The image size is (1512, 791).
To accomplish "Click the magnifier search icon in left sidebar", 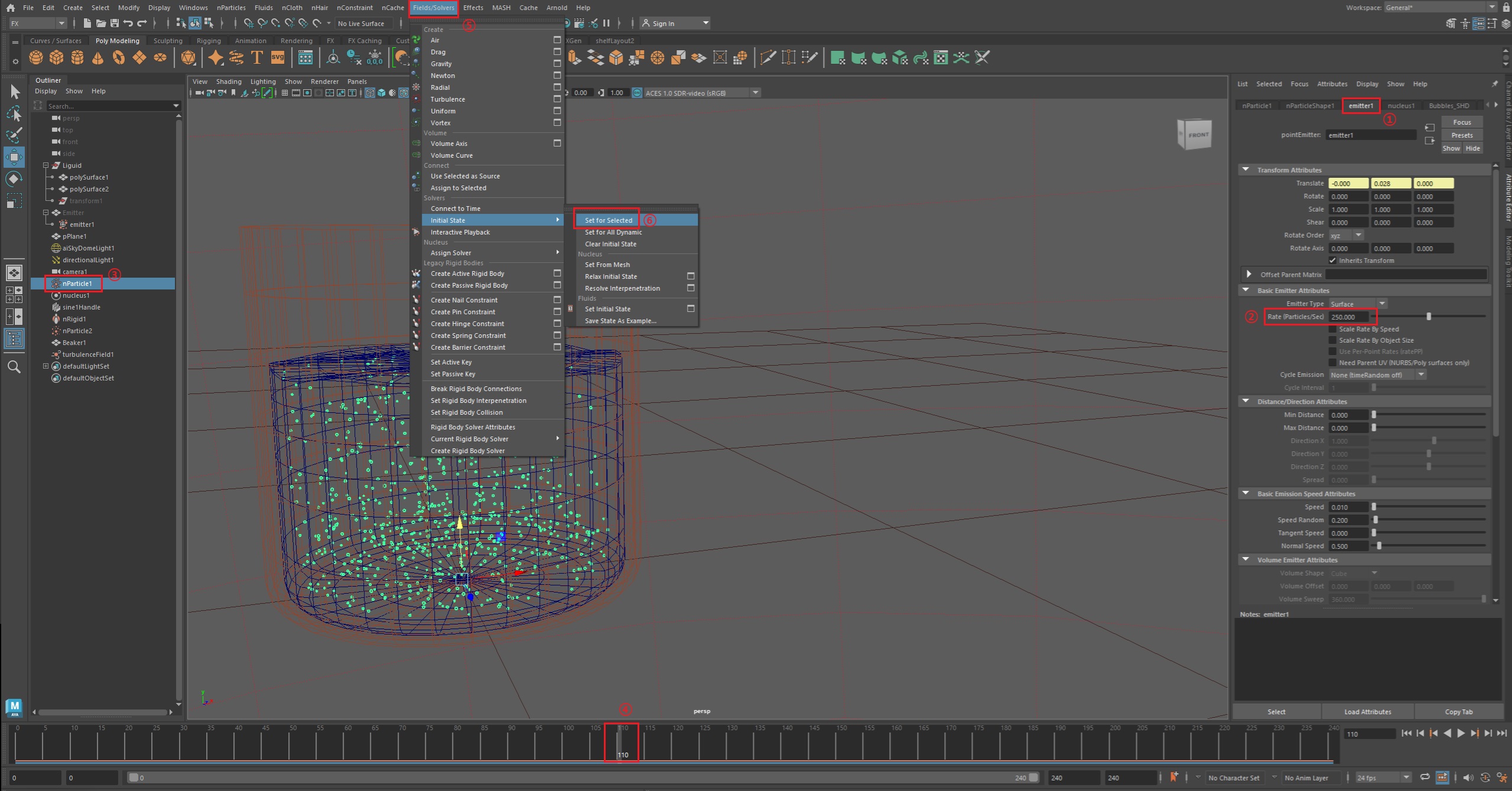I will pyautogui.click(x=14, y=367).
